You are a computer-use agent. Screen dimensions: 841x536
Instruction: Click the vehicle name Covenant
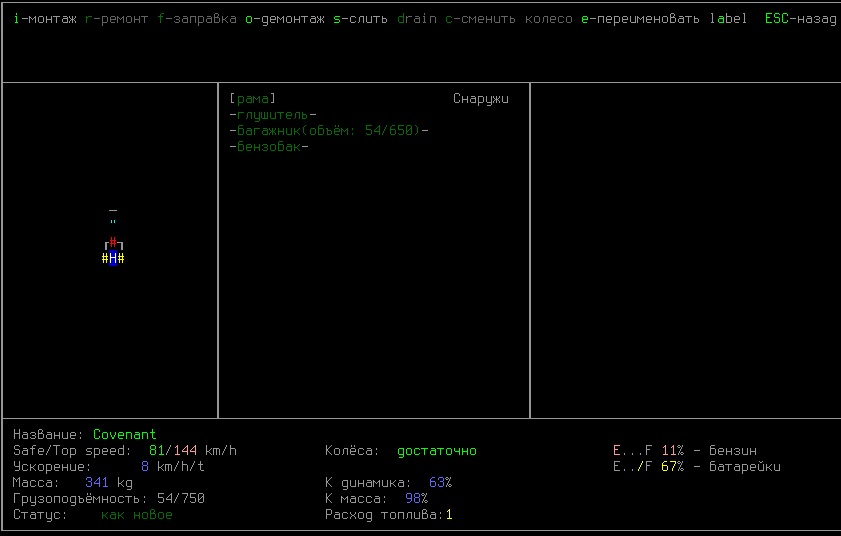pos(124,434)
